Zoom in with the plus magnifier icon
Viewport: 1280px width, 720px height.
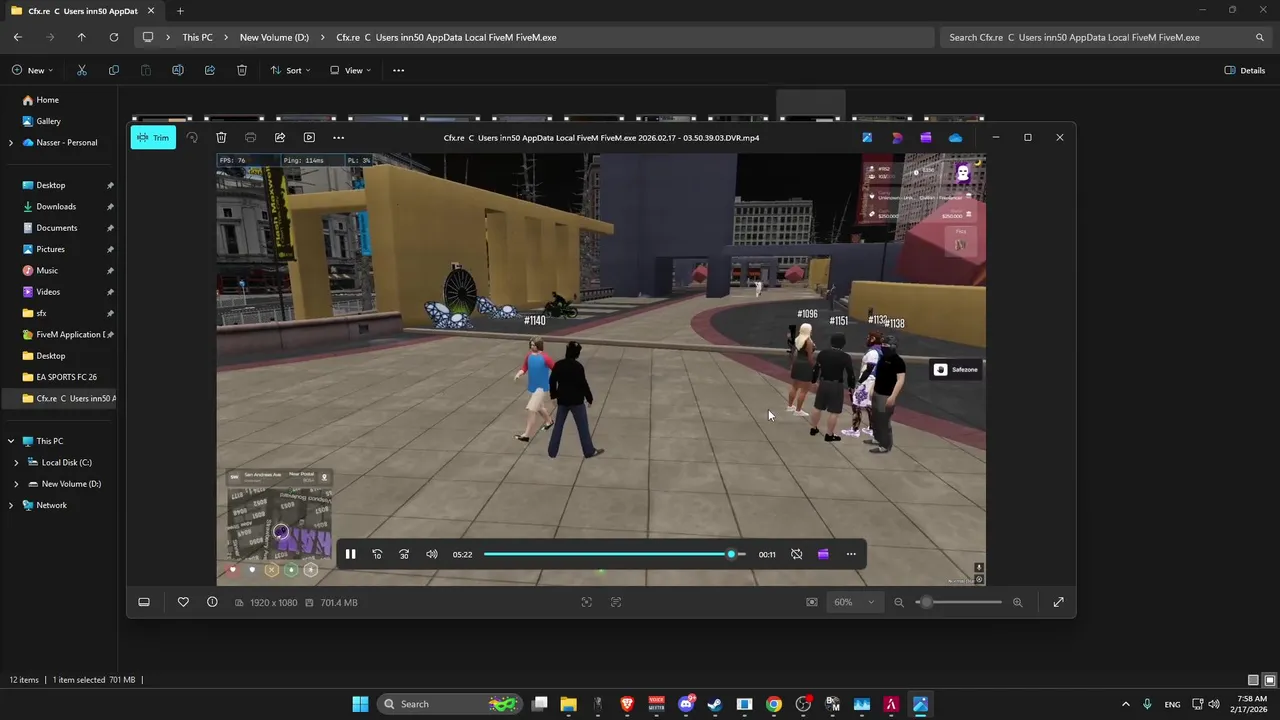point(1018,602)
